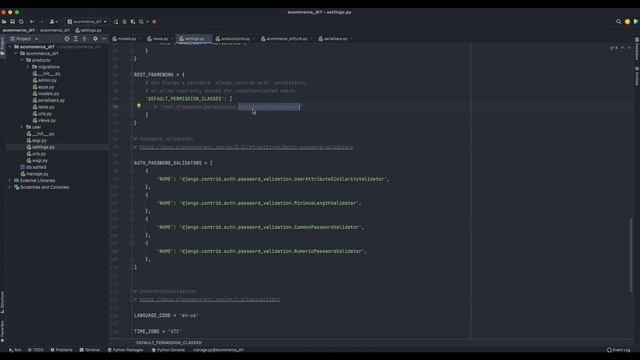This screenshot has width=640, height=360.
Task: Open the Problems tool window button
Action: coord(61,350)
